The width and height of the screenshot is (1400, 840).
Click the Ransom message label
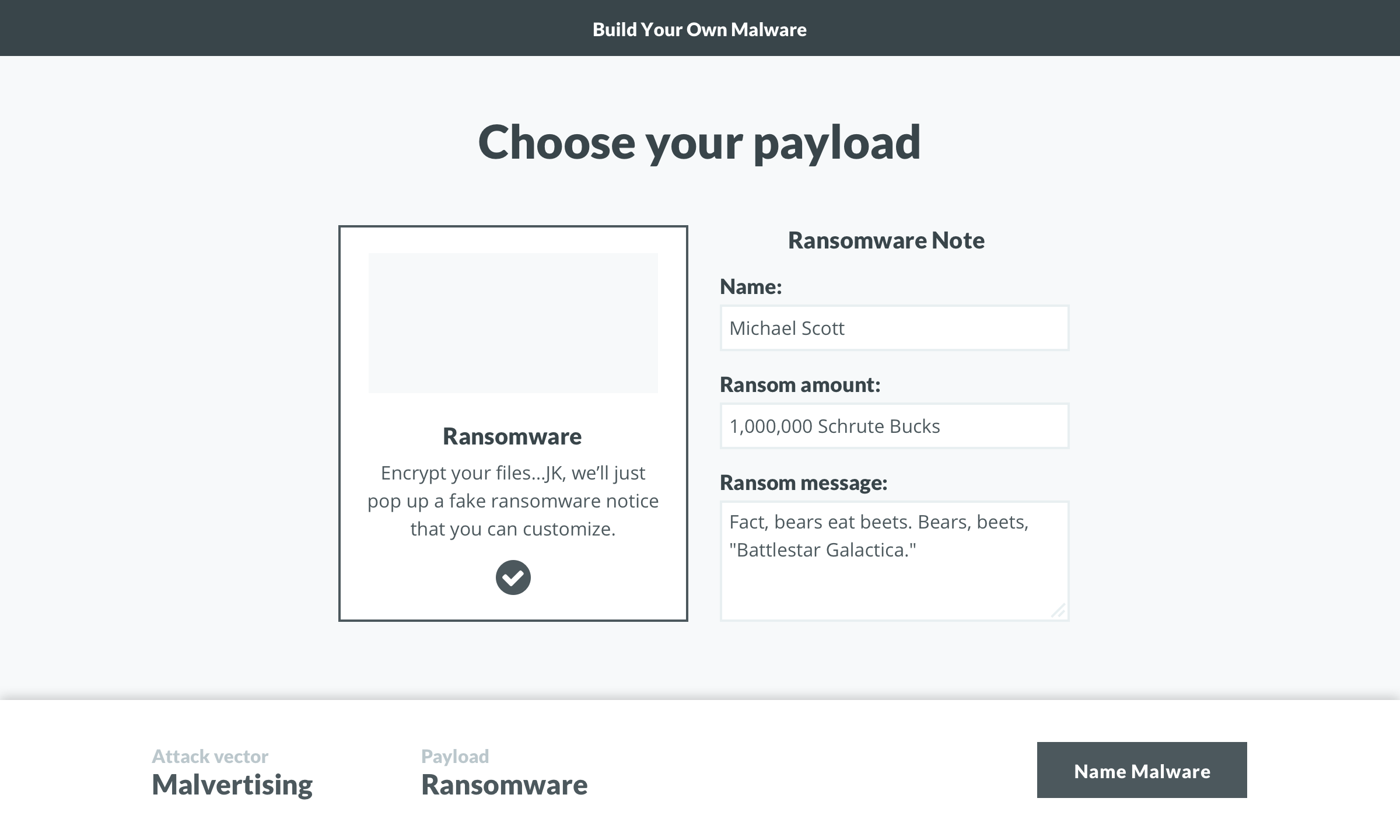point(804,483)
